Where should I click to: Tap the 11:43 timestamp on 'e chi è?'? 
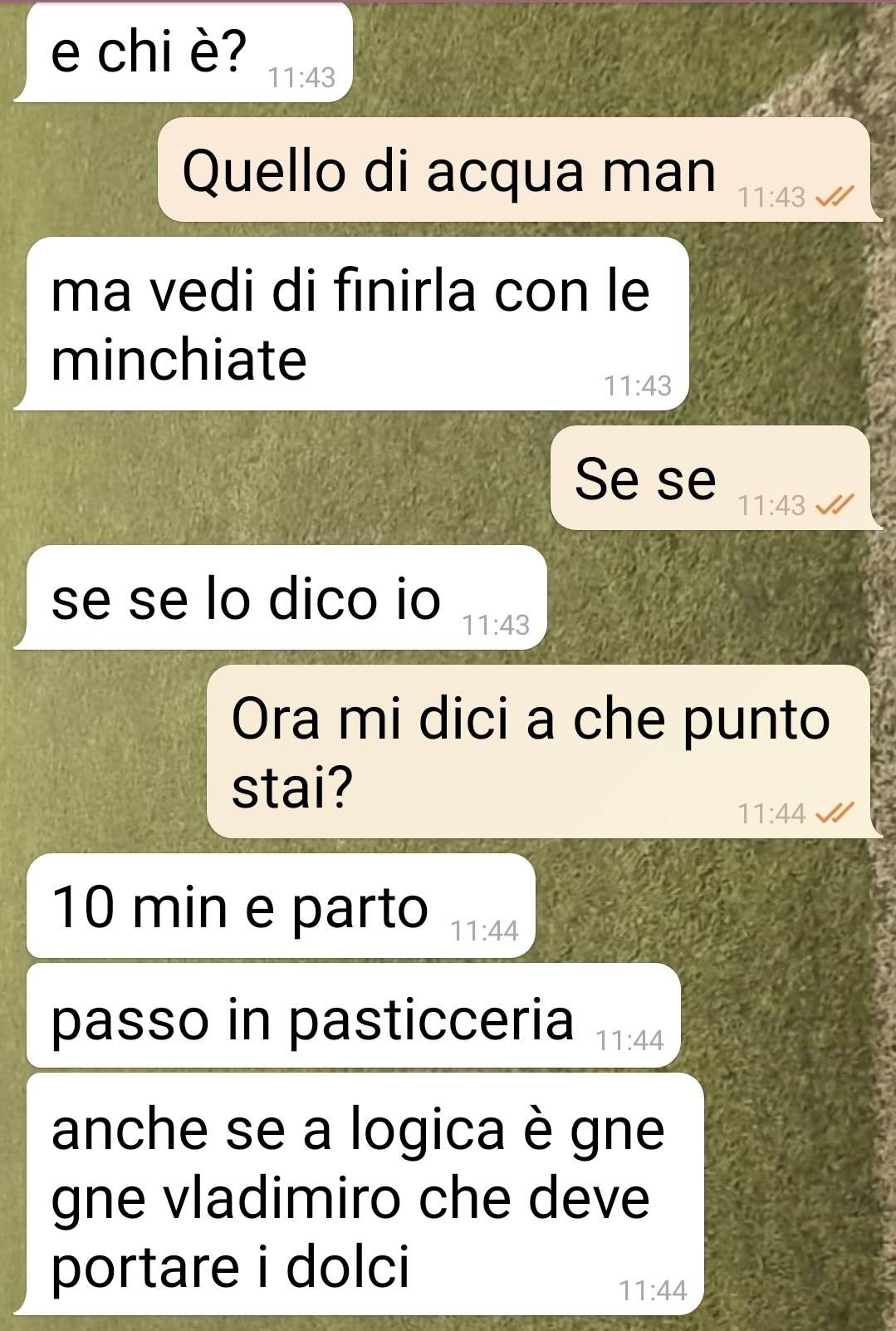click(301, 77)
